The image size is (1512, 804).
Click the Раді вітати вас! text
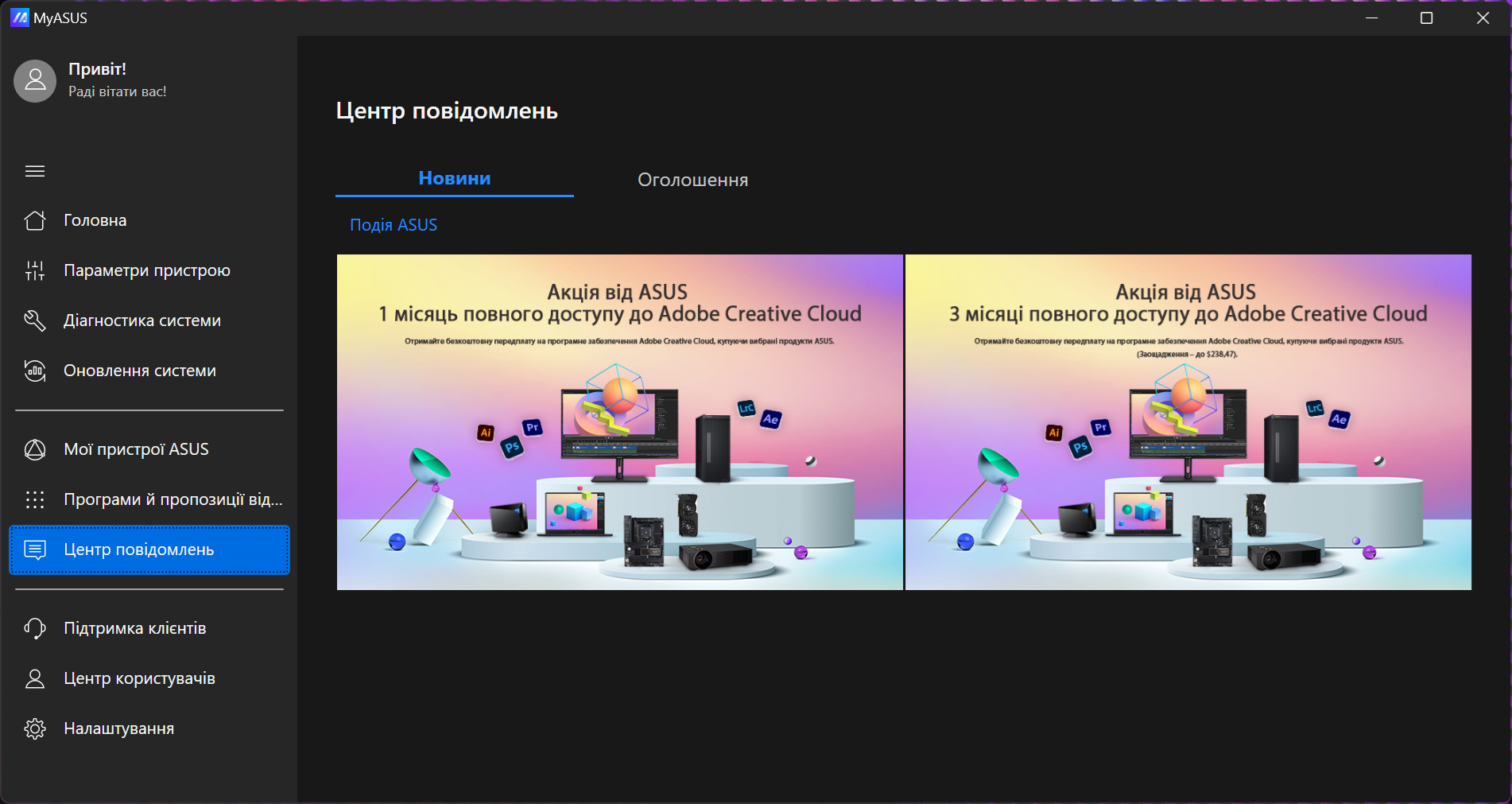pyautogui.click(x=118, y=91)
